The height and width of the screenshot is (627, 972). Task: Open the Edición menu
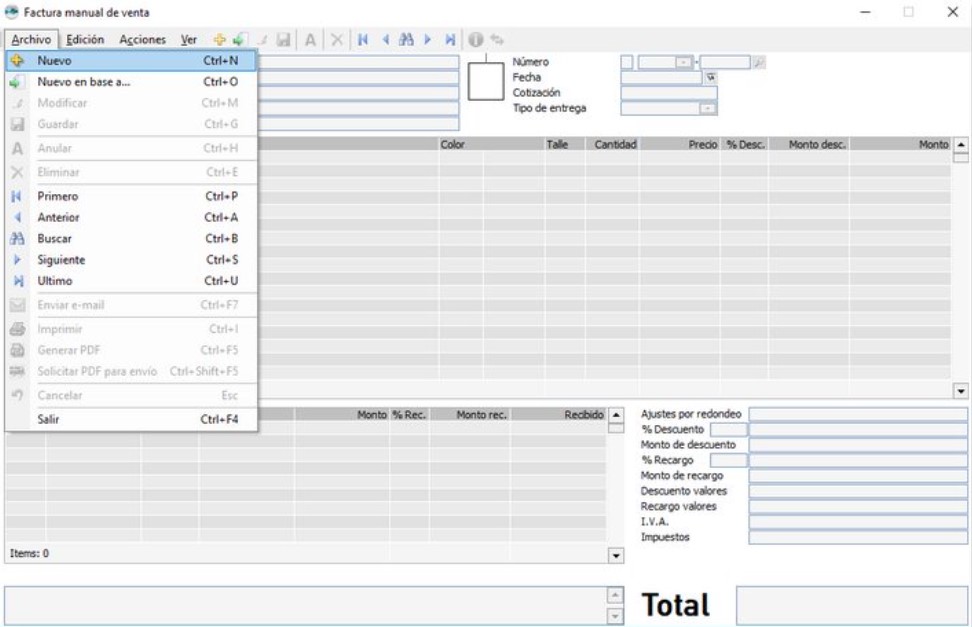pyautogui.click(x=85, y=40)
